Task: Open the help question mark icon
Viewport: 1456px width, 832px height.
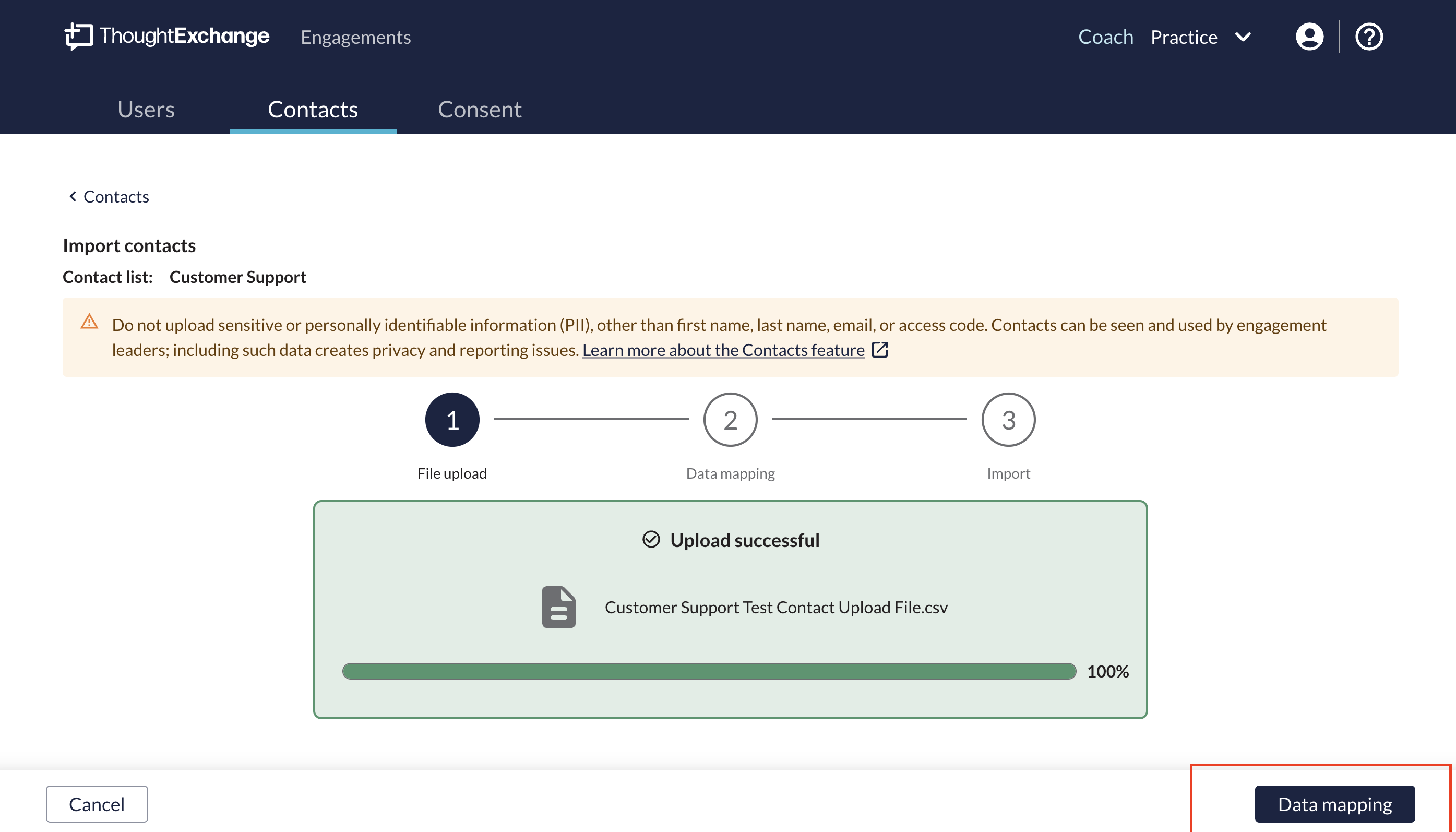Action: (x=1369, y=37)
